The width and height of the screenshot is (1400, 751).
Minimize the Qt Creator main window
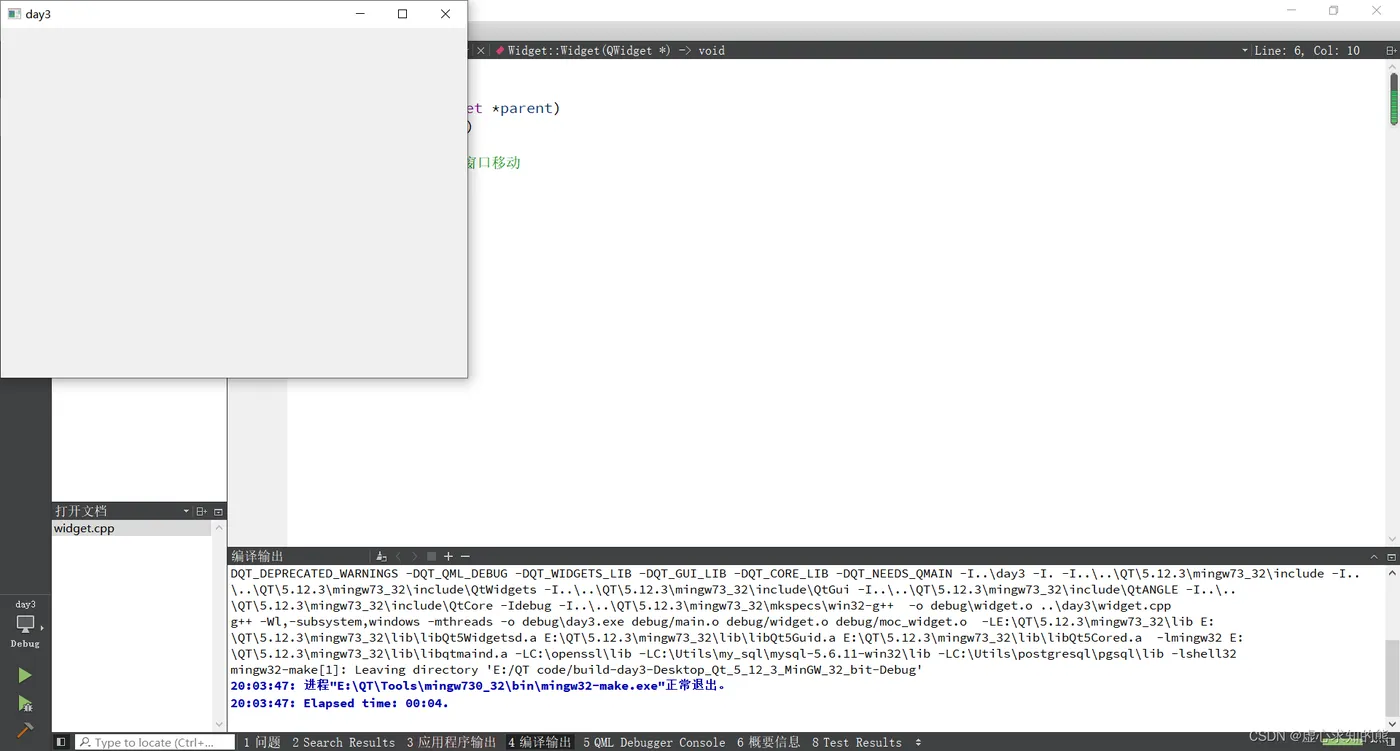click(x=1291, y=10)
